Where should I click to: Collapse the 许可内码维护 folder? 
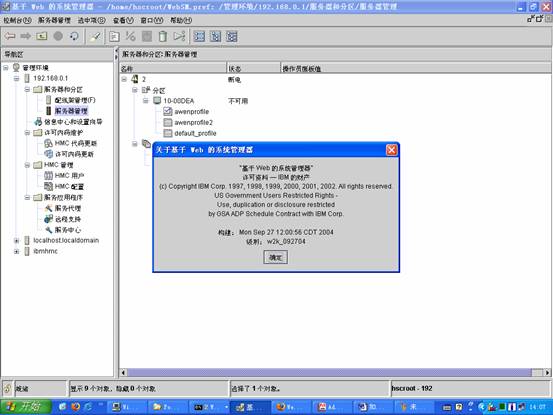pyautogui.click(x=27, y=133)
